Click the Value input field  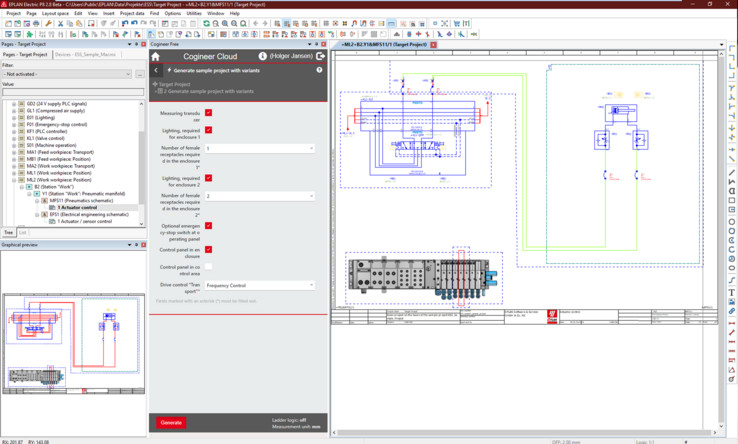pos(72,93)
